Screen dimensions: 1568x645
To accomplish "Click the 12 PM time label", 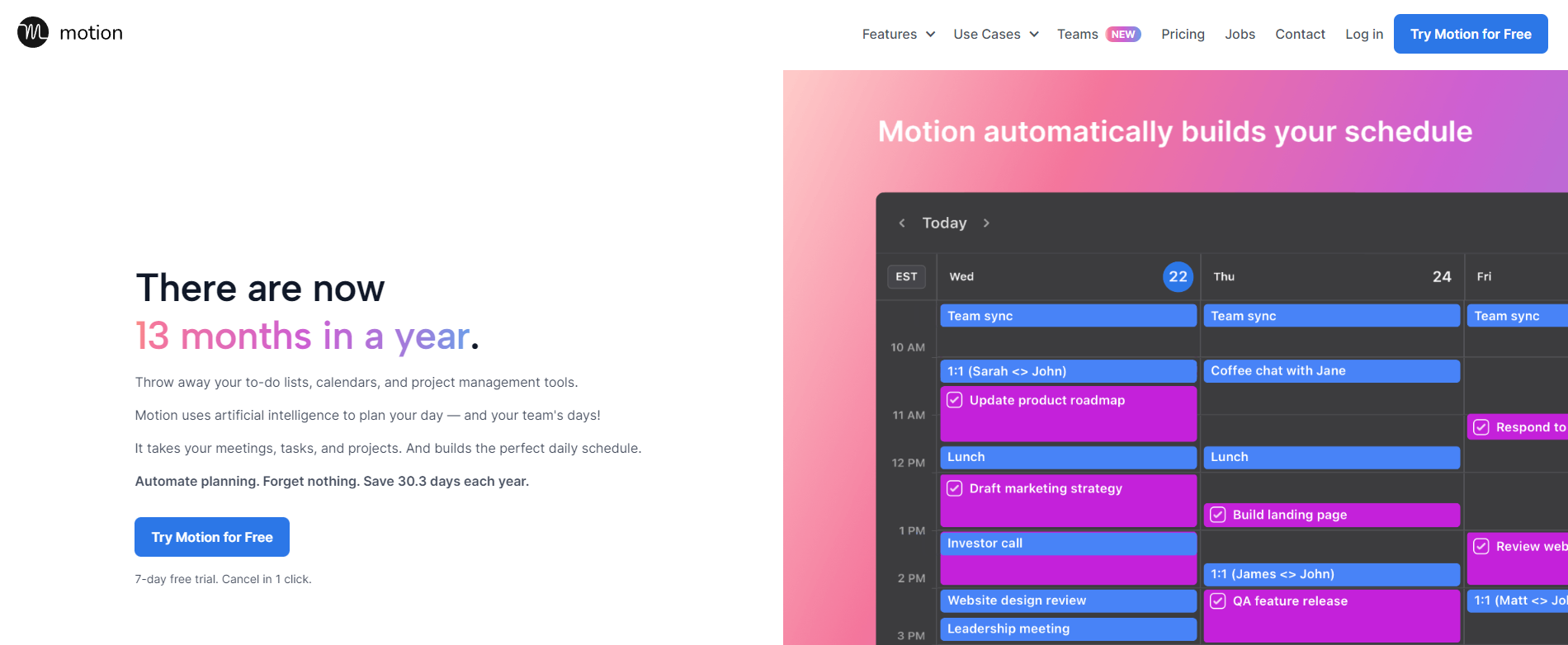I will [908, 463].
